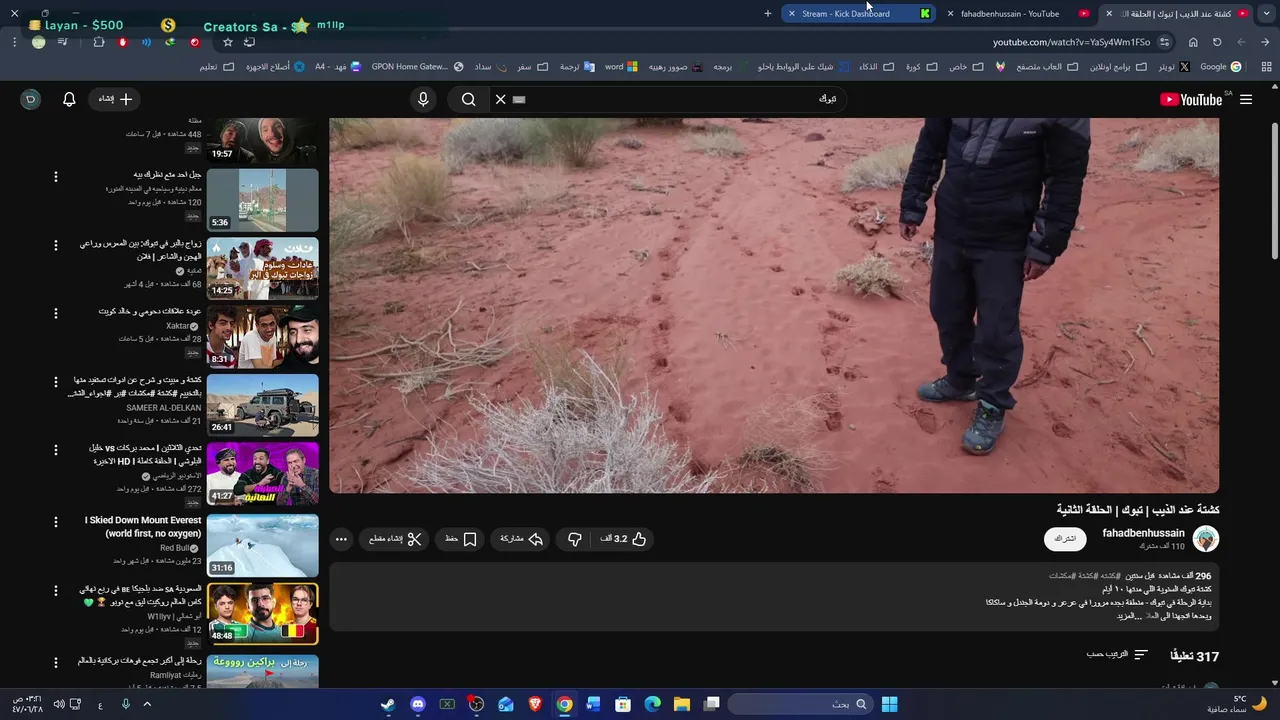Bookmark this page with star icon
The height and width of the screenshot is (720, 1280).
pos(228,42)
